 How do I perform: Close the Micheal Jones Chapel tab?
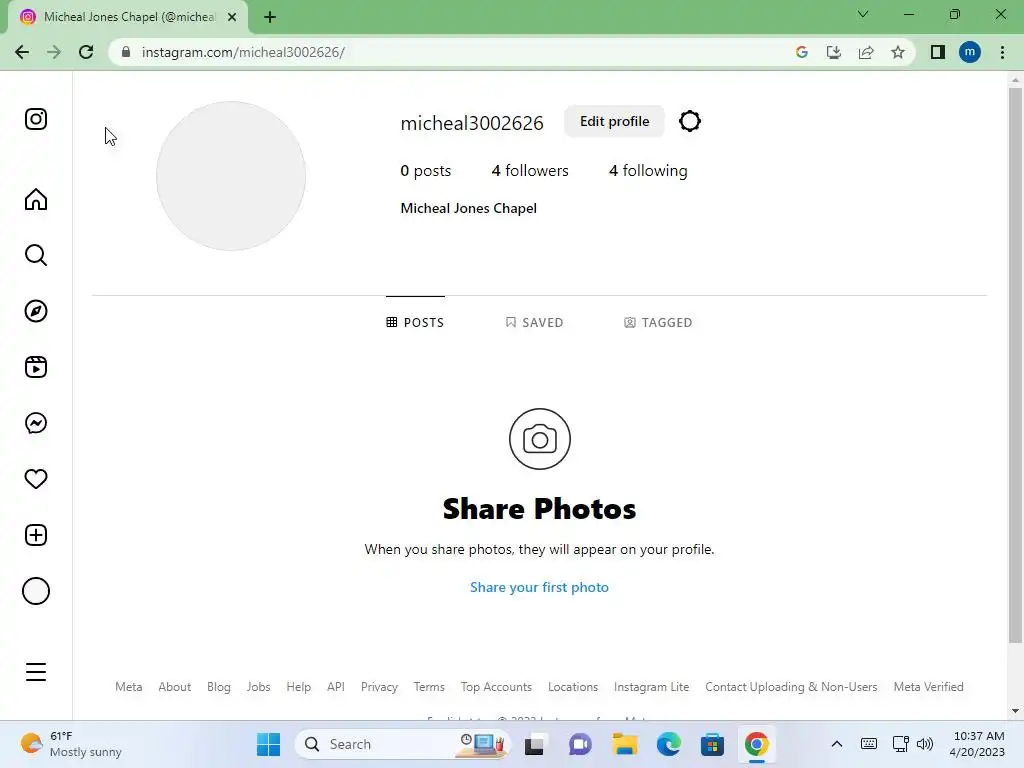(x=232, y=17)
